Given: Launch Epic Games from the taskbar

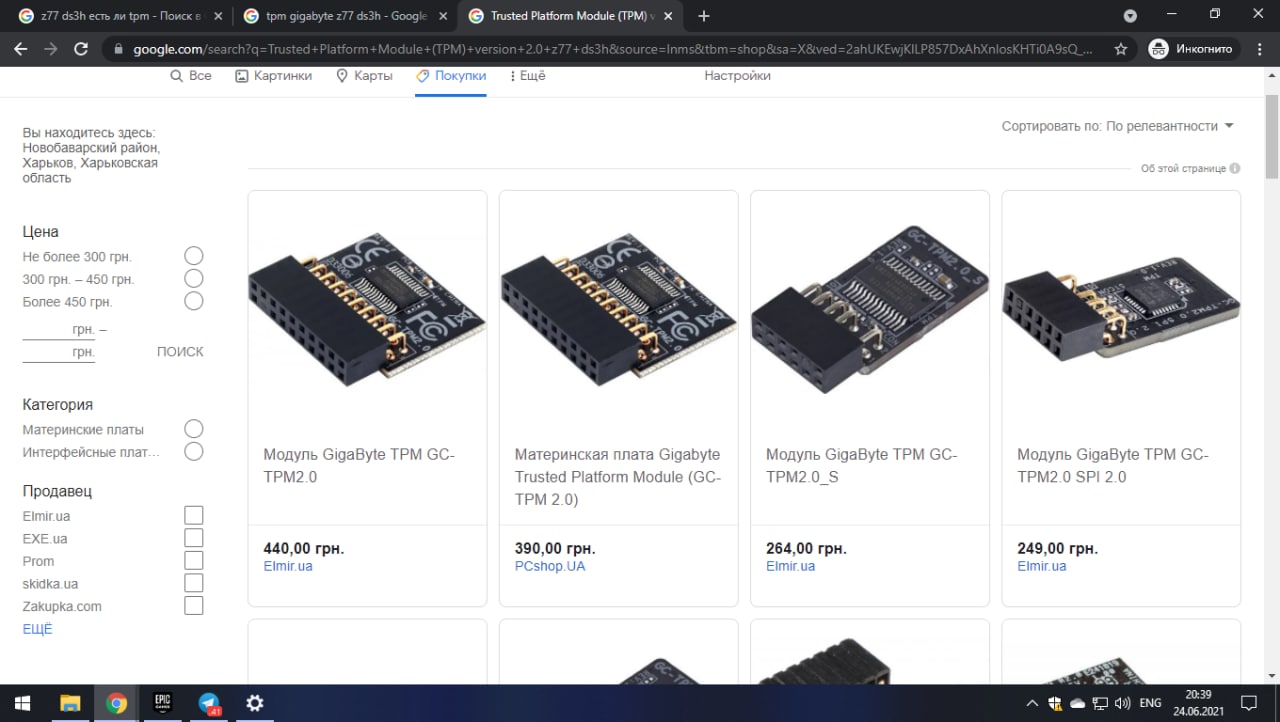Looking at the screenshot, I should coord(162,702).
